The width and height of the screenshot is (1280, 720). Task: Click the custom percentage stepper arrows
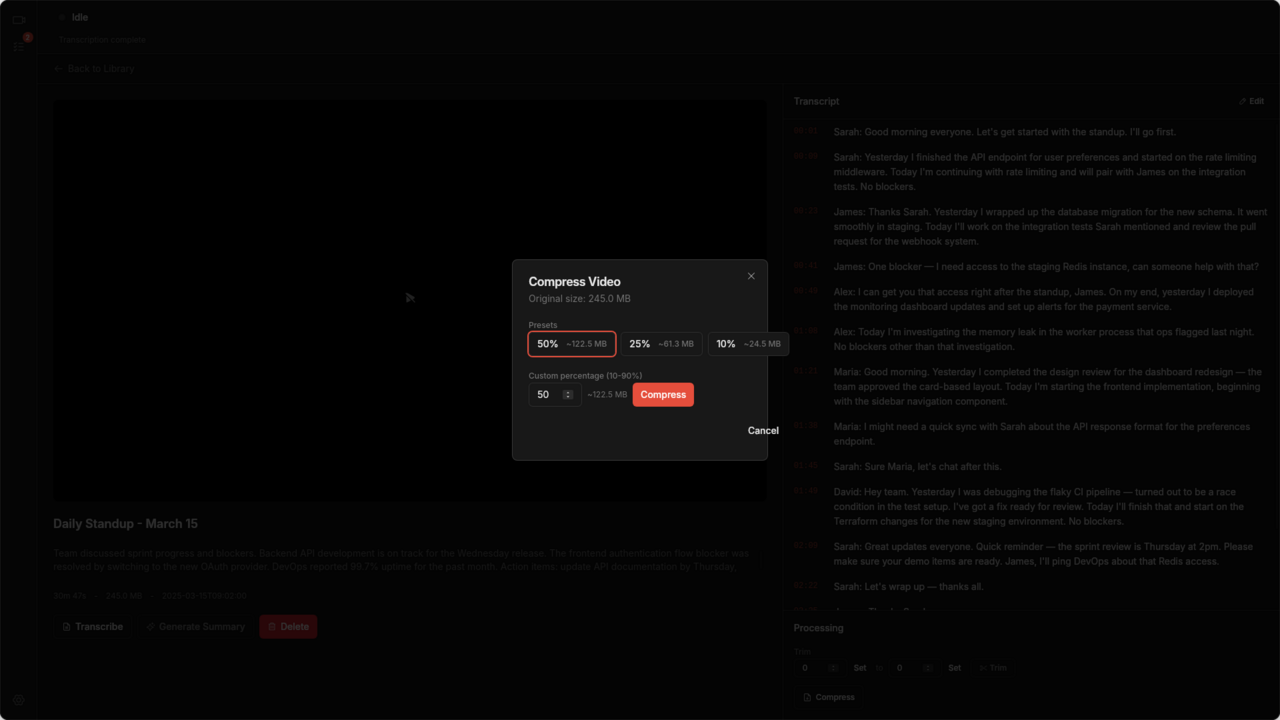pos(569,394)
